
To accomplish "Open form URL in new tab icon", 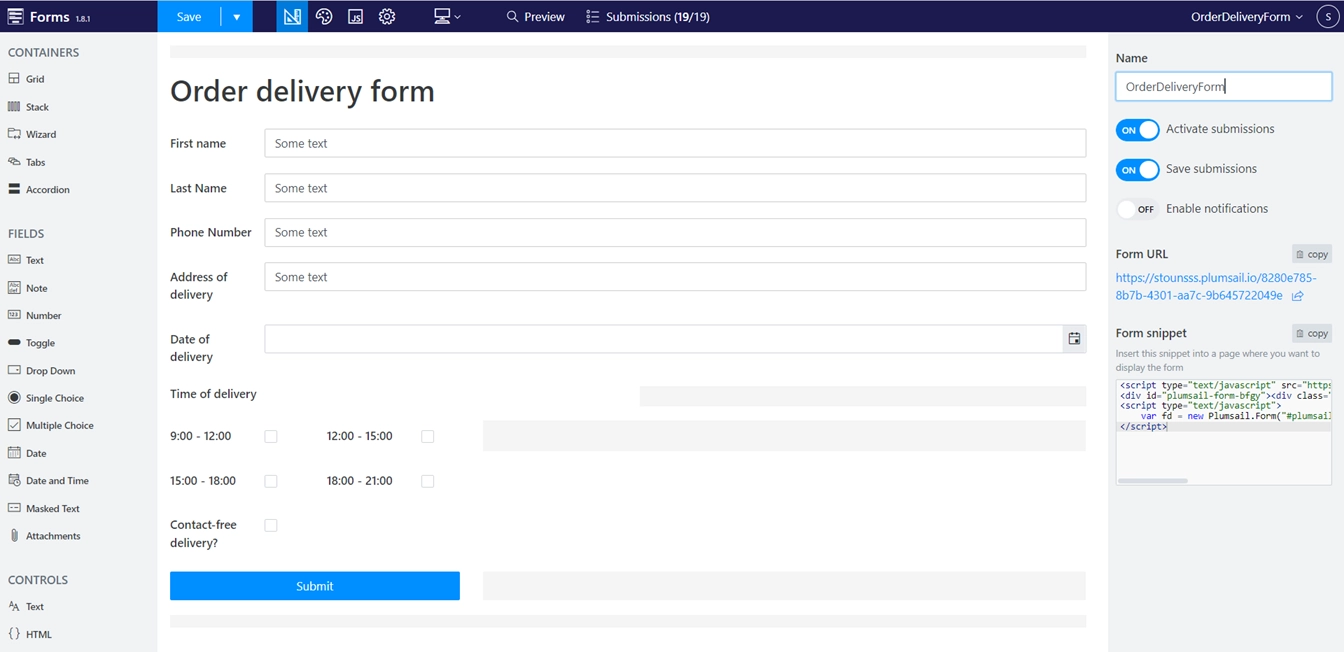I will pyautogui.click(x=1298, y=296).
